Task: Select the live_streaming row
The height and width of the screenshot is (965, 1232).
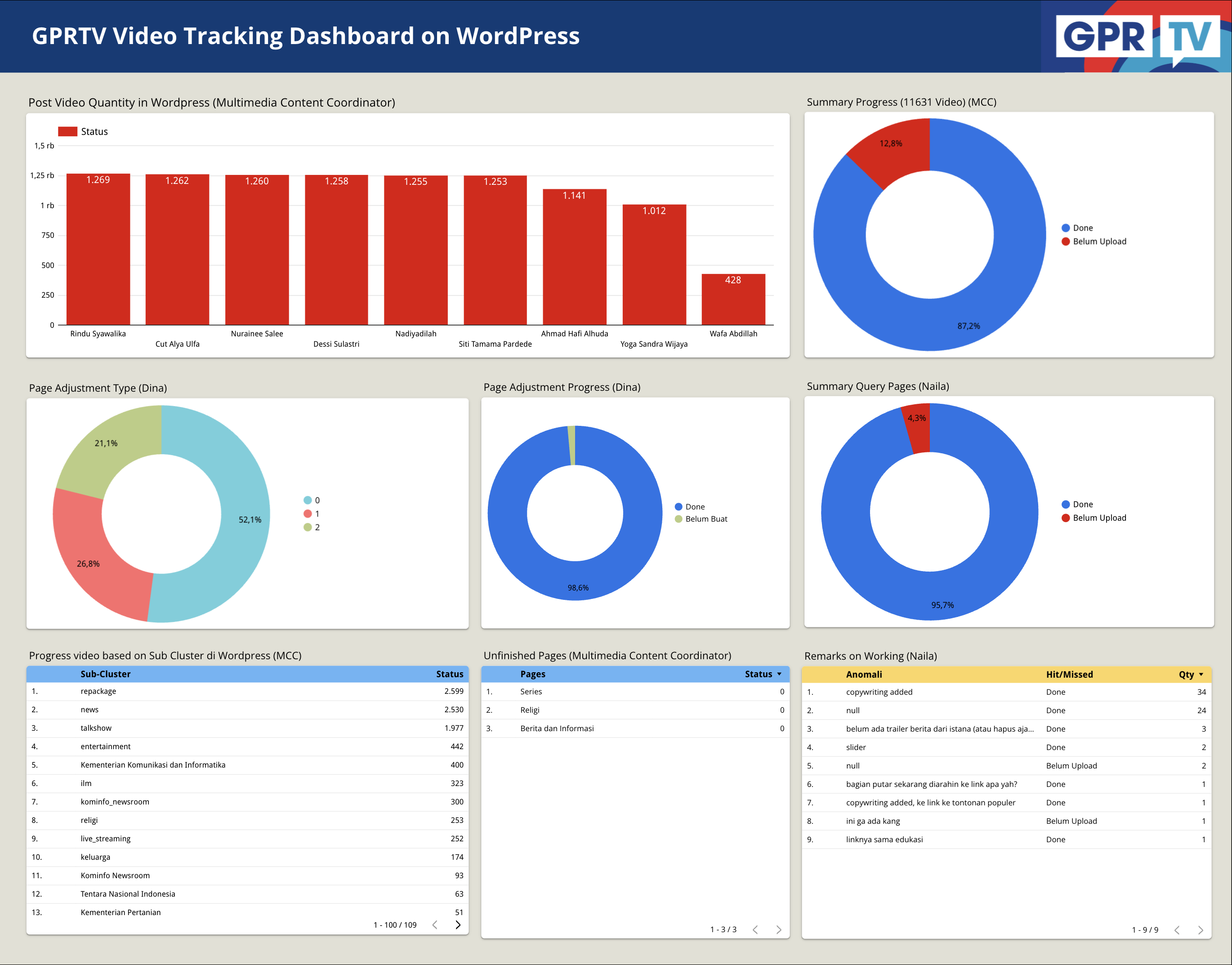Action: [x=247, y=839]
